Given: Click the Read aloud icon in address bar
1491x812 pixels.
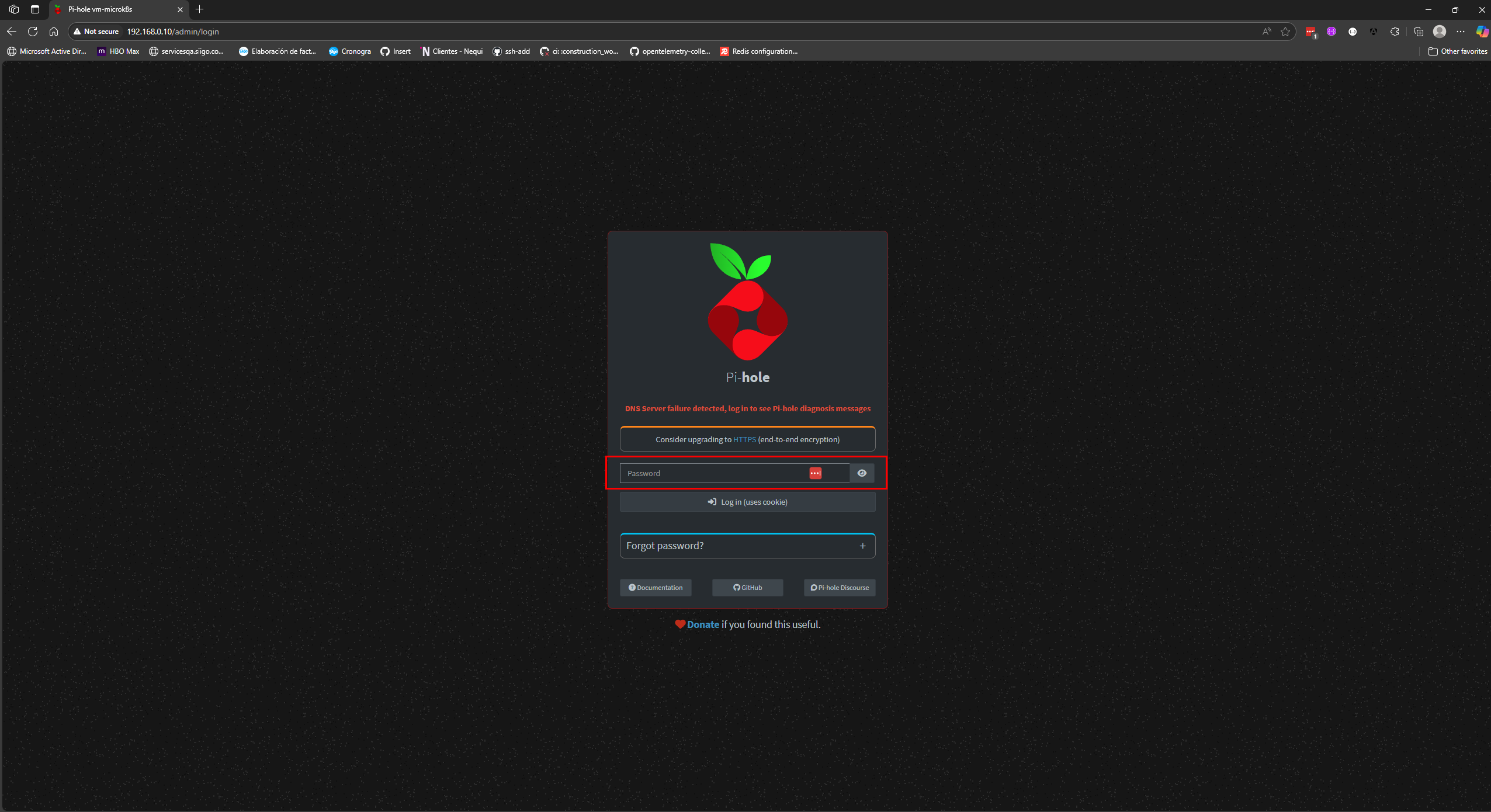Looking at the screenshot, I should [x=1266, y=32].
